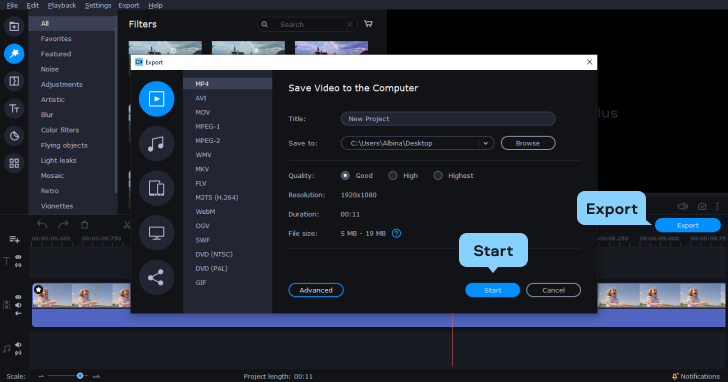Open the Import media tab icon
Screen dimensions: 728x382
[14, 26]
